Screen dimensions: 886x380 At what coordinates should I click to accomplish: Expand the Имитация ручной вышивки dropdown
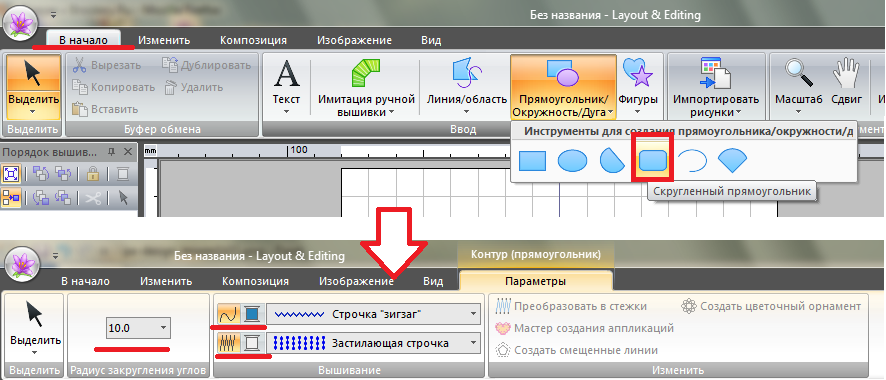coord(367,106)
